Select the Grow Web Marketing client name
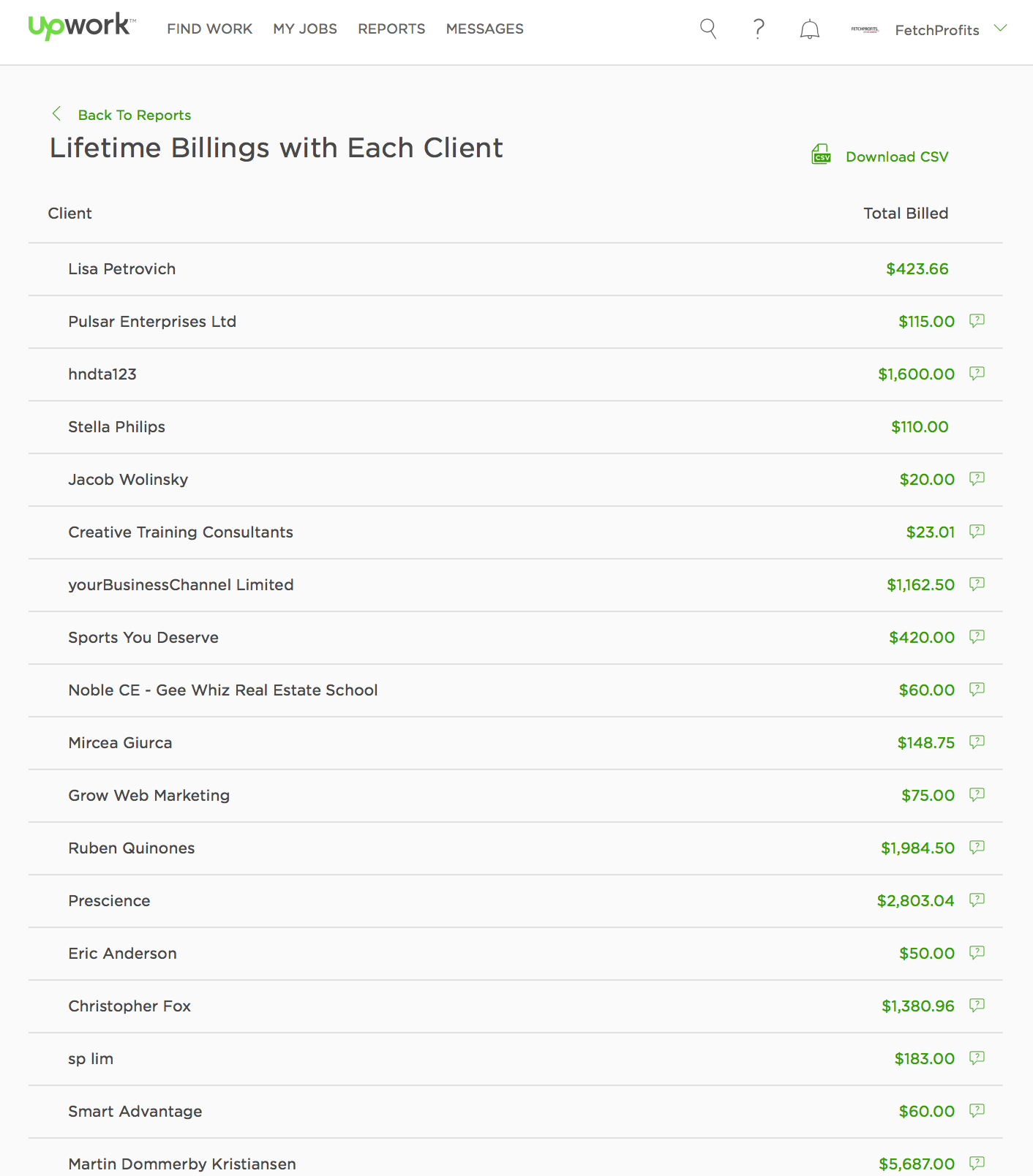This screenshot has height=1176, width=1033. (149, 796)
